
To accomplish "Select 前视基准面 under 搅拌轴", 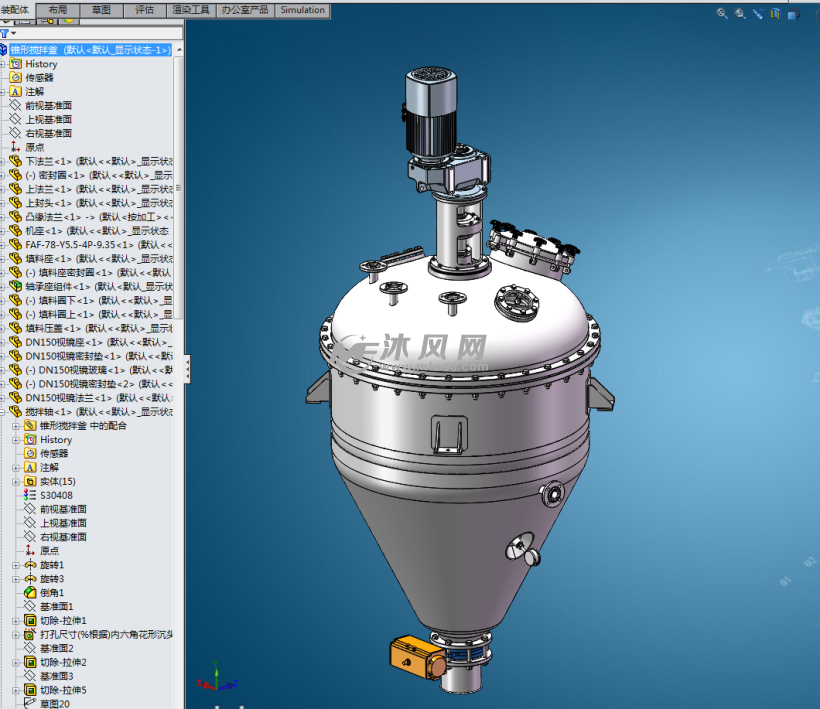I will pyautogui.click(x=63, y=509).
